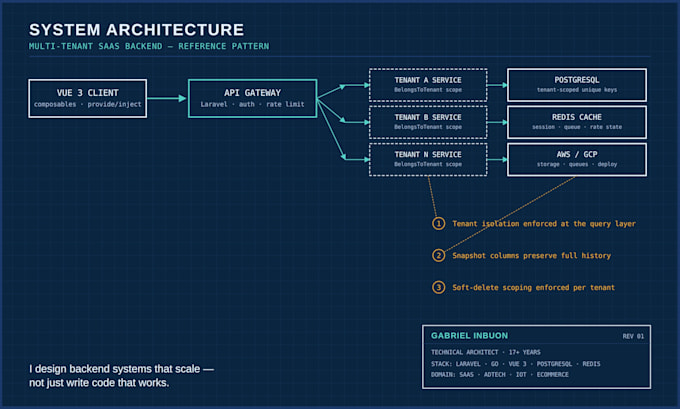Click "storage · queues · deploy" text
The width and height of the screenshot is (680, 409).
pos(577,164)
